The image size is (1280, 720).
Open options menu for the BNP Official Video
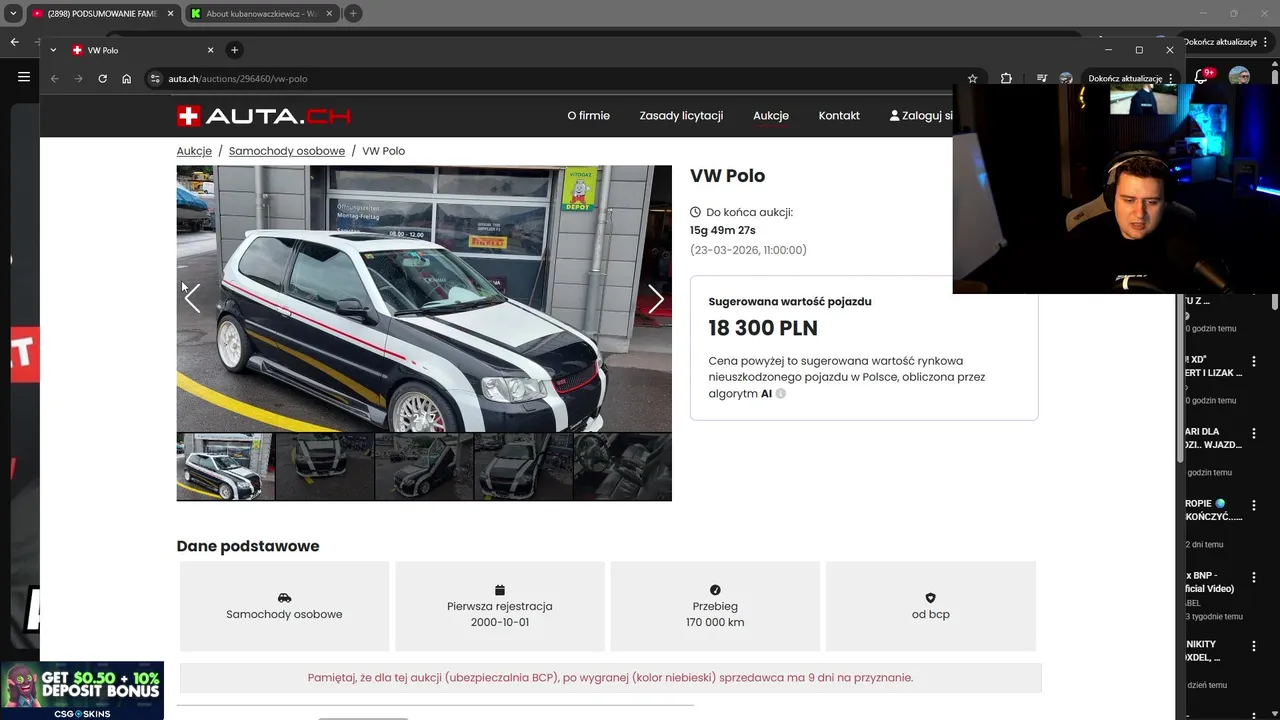point(1254,578)
